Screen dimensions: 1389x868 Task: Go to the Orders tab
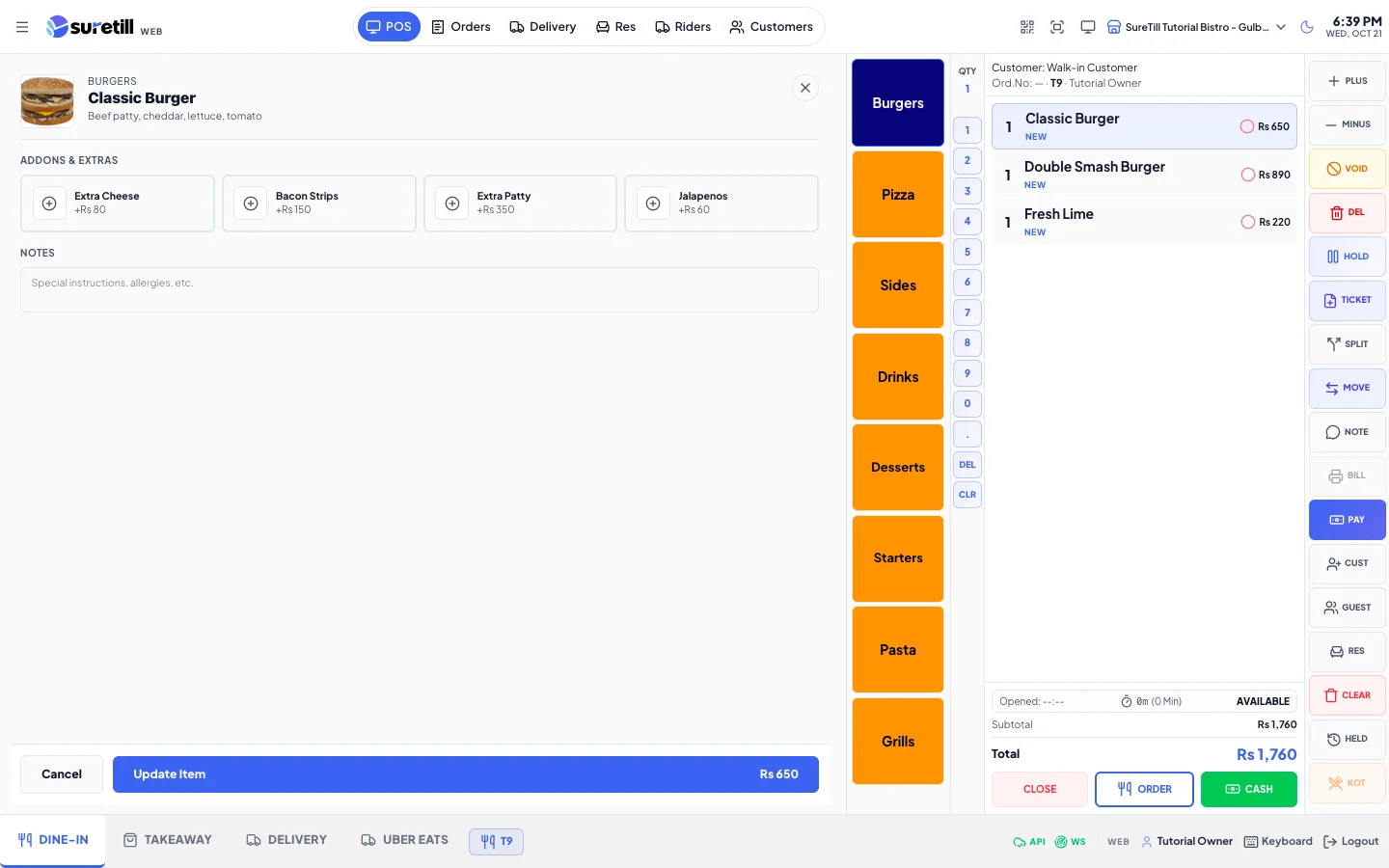click(x=461, y=27)
